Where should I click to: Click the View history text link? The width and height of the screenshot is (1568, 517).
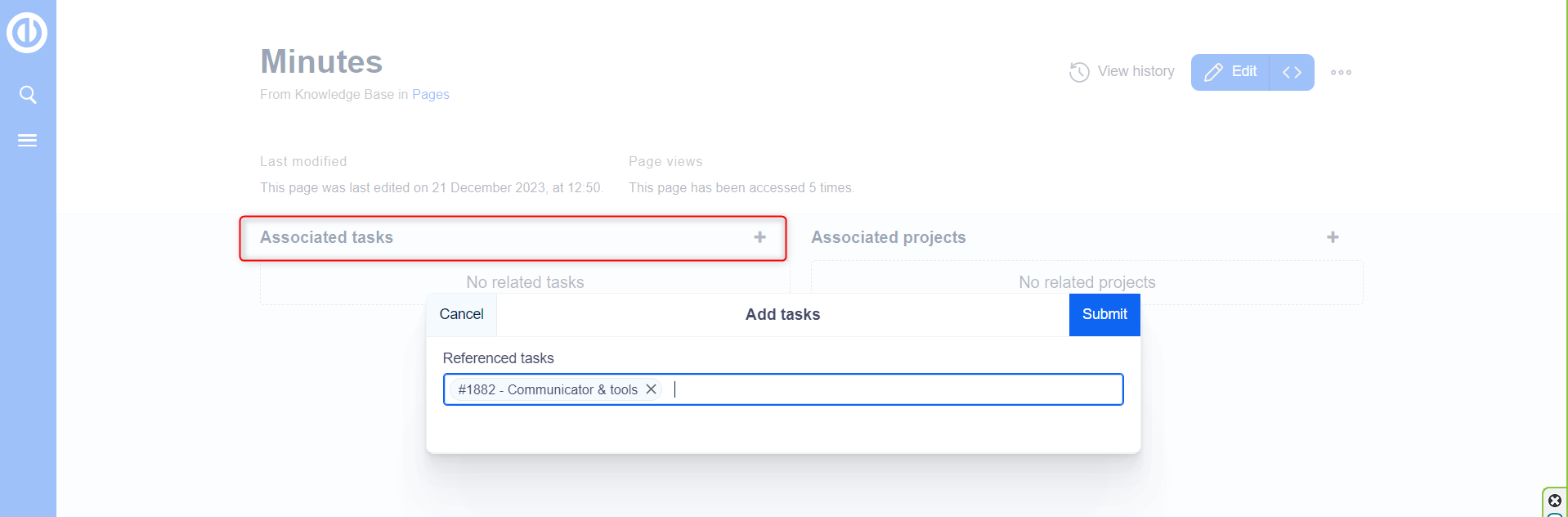tap(1136, 72)
